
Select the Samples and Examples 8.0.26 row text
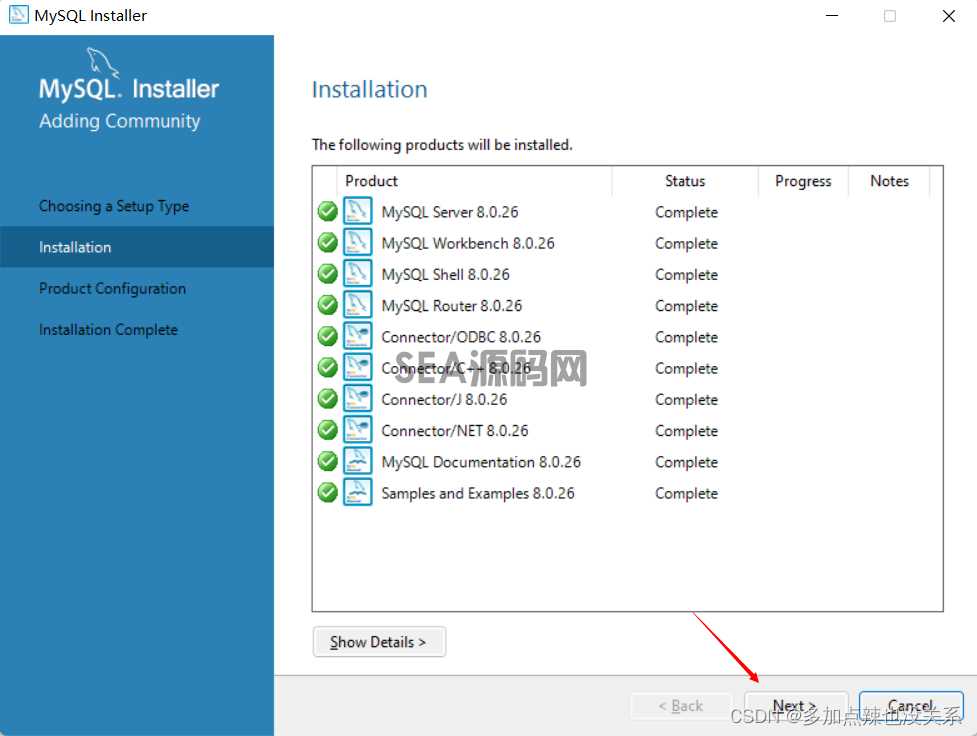pos(478,493)
